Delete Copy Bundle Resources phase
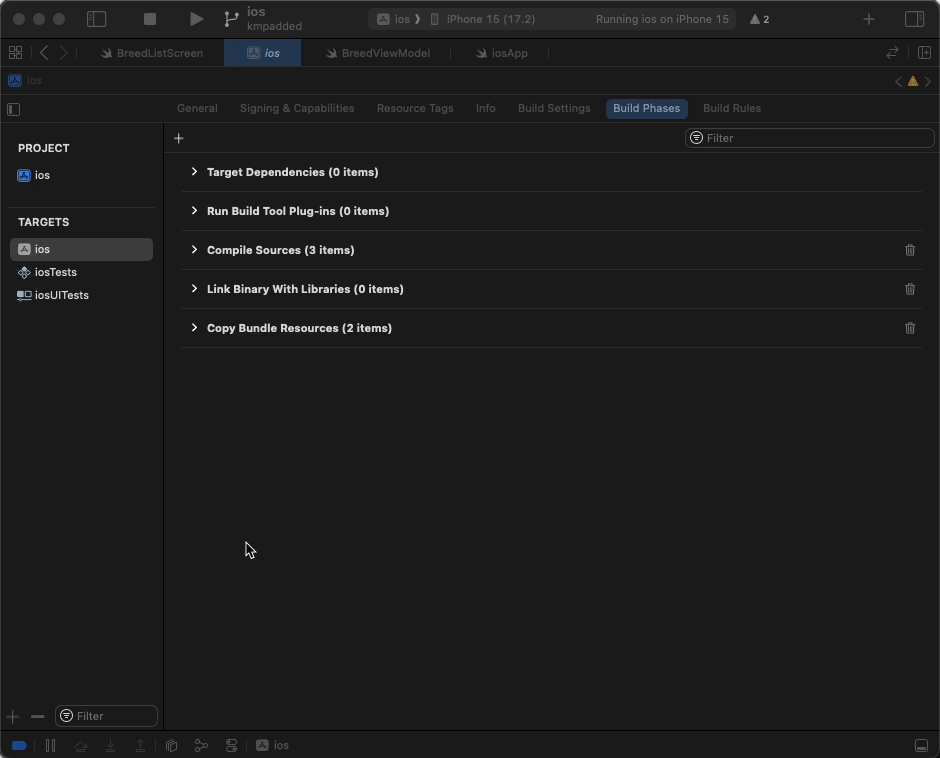The image size is (940, 758). point(910,328)
